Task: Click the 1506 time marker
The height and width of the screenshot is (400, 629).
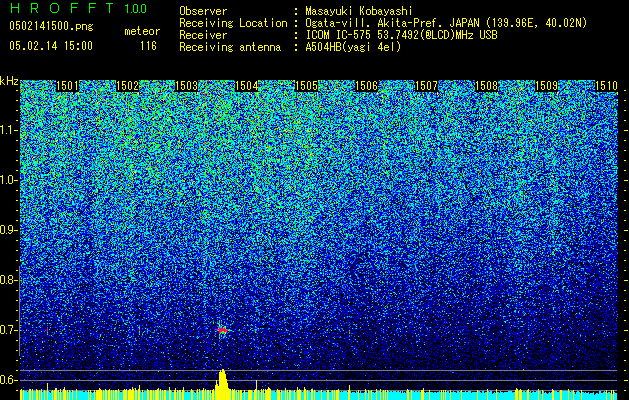Action: tap(367, 86)
